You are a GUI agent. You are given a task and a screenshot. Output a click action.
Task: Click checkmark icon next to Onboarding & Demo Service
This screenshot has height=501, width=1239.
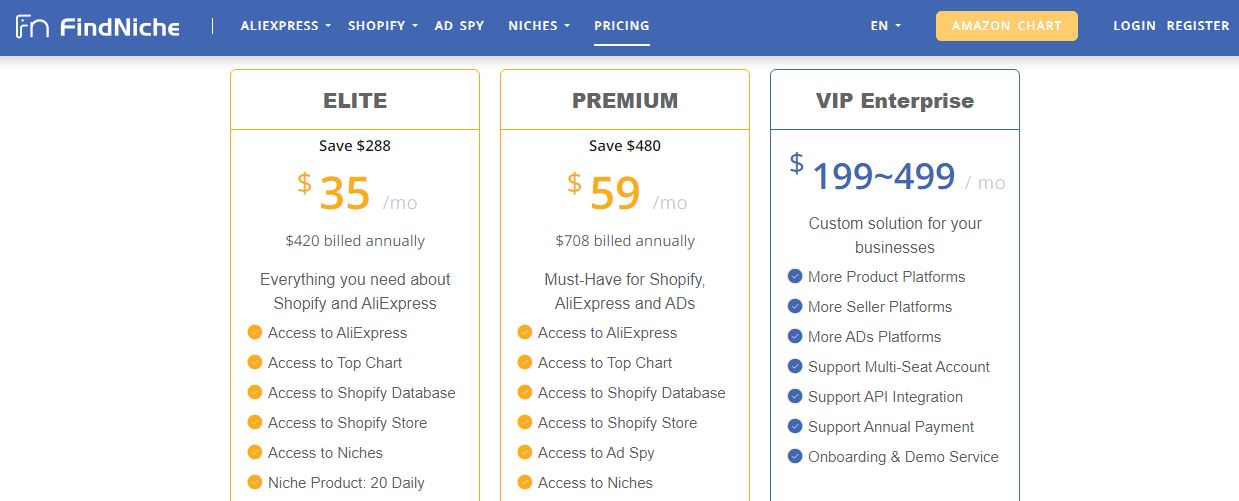pyautogui.click(x=795, y=457)
